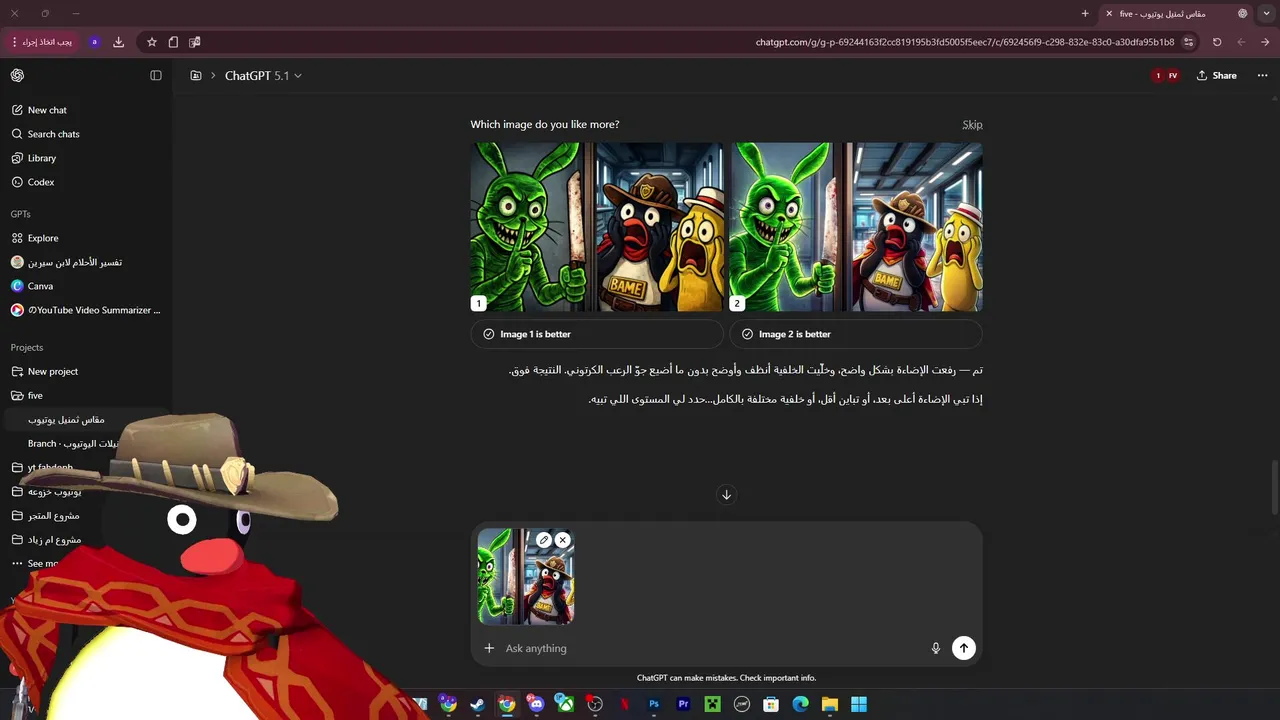Open site information icon in address bar
This screenshot has width=1280, height=720.
1188,42
